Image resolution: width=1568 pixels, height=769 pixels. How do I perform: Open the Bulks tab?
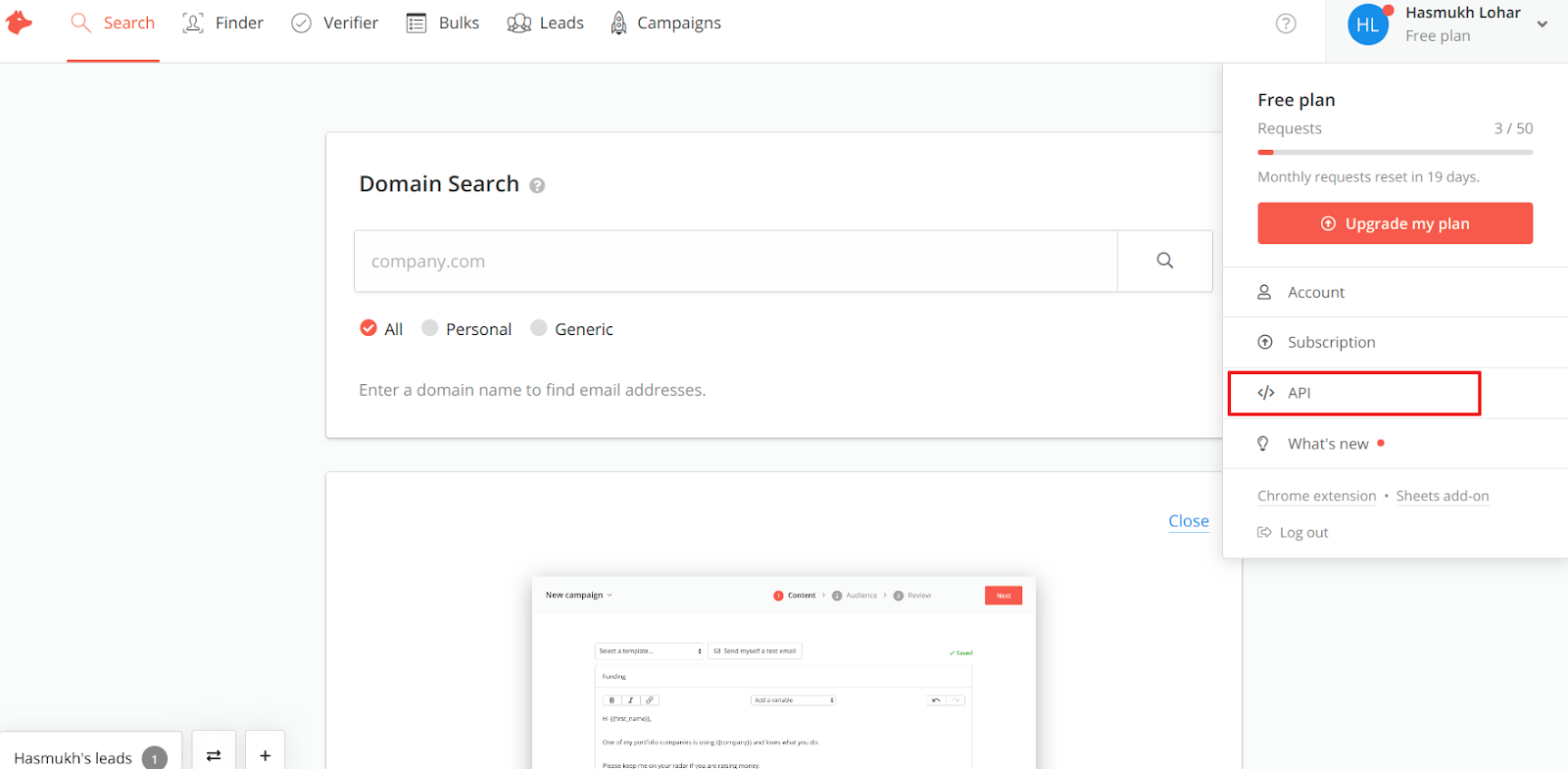443,23
